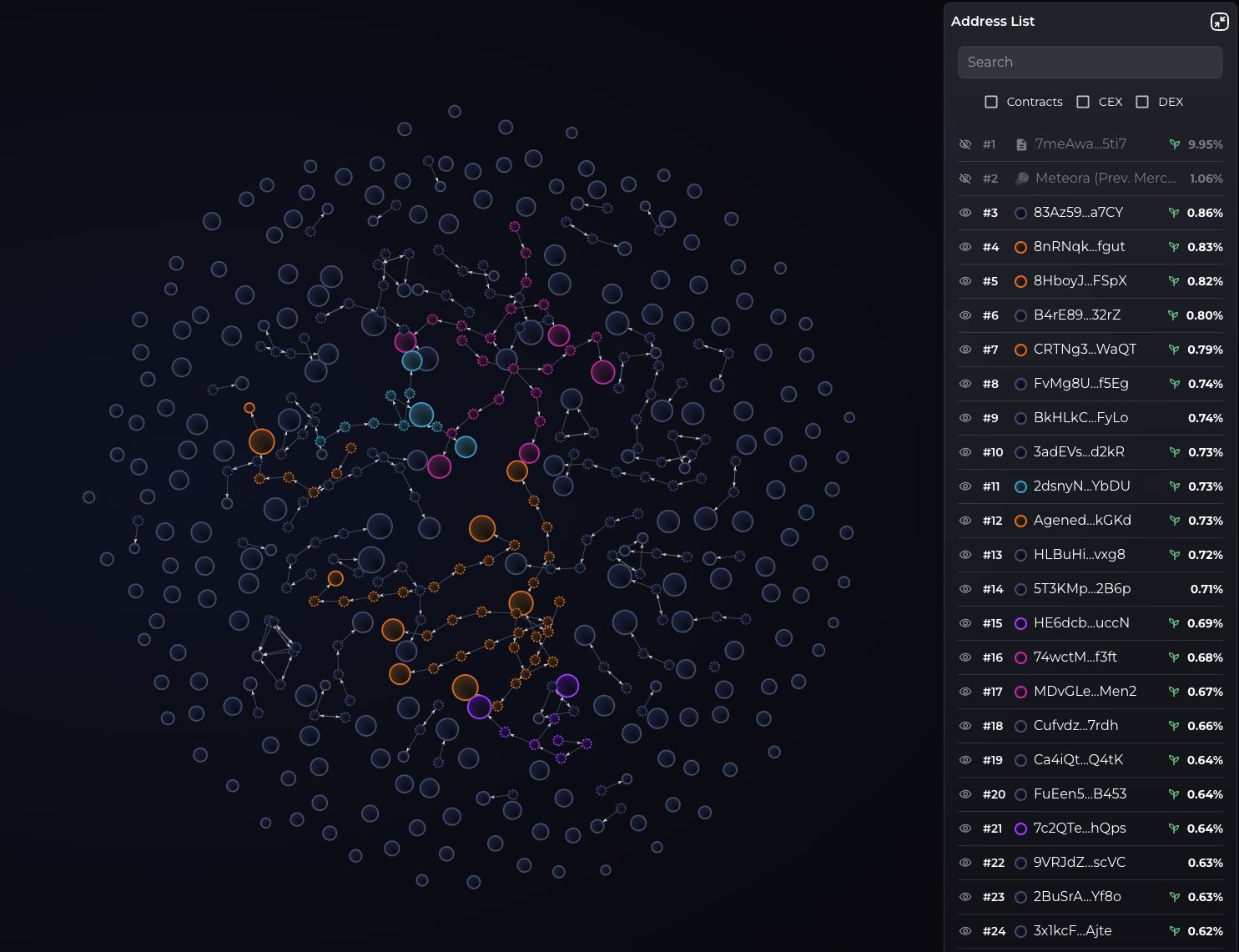The image size is (1239, 952).
Task: Show hidden address #1 via eye icon
Action: (965, 144)
